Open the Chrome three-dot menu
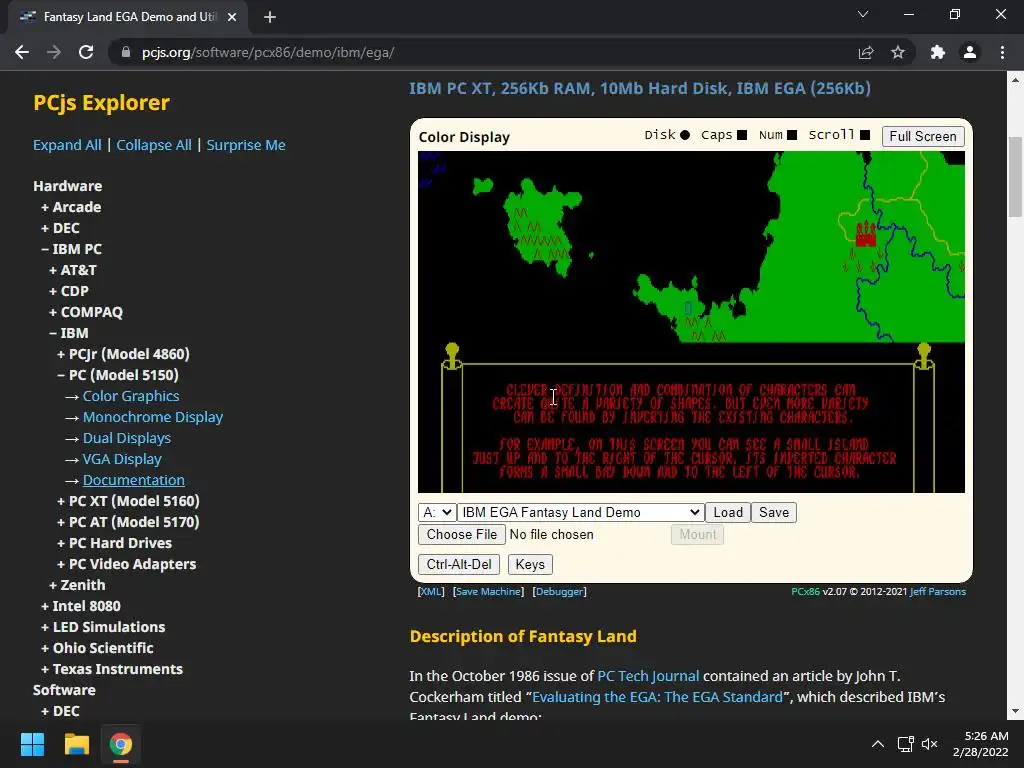Screen dimensions: 1024x768 pyautogui.click(x=1002, y=52)
